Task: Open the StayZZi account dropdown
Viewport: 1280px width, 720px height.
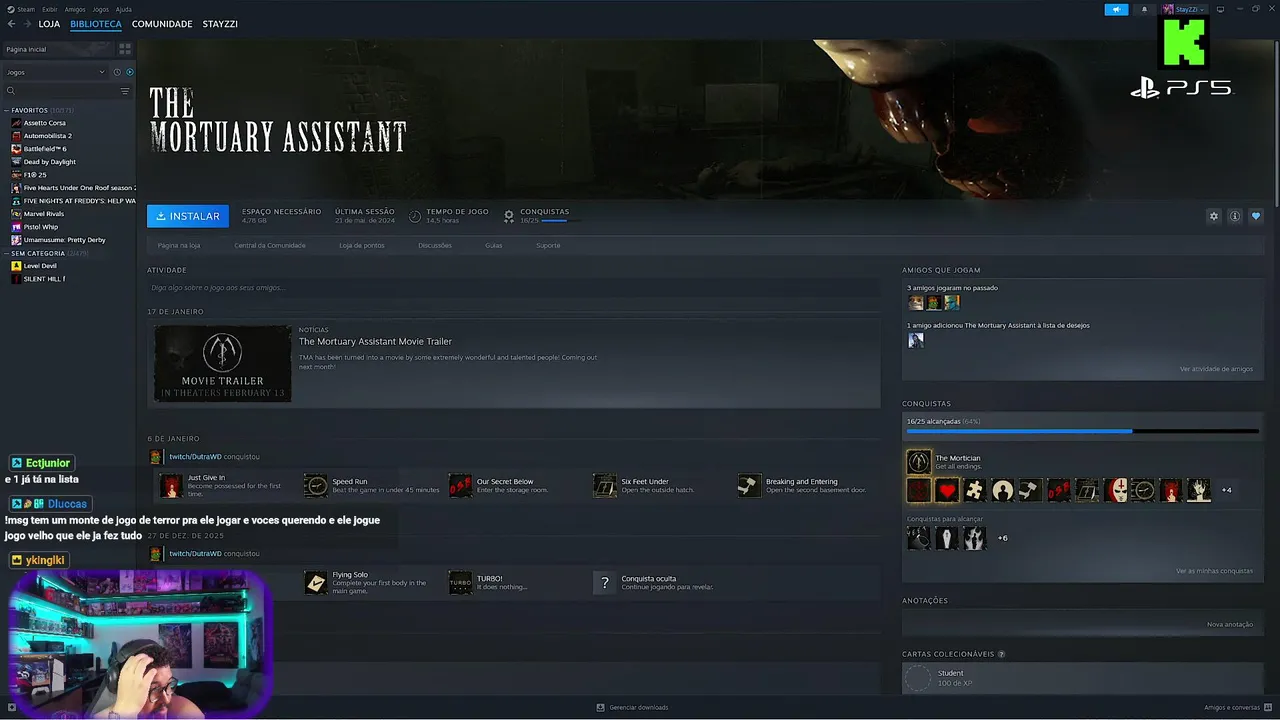Action: pos(1183,10)
